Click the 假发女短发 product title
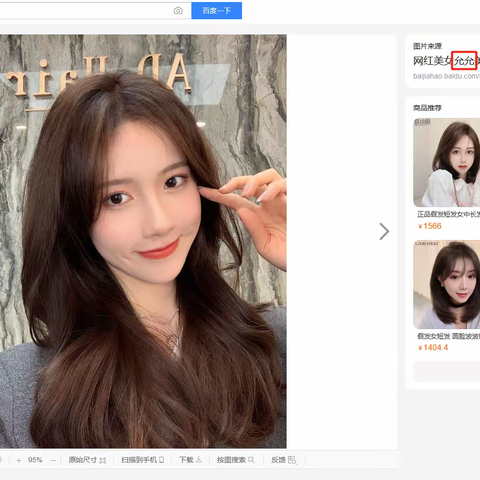The width and height of the screenshot is (480, 480). click(449, 336)
